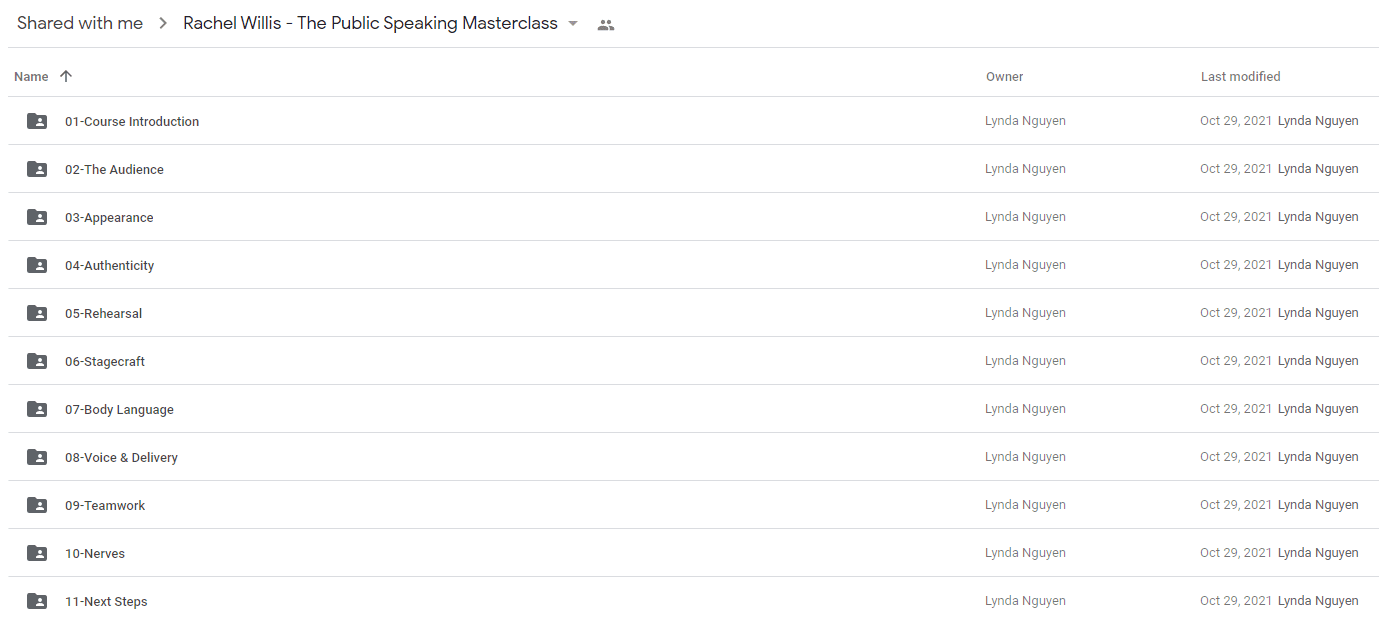Click folder icon of 04-Authenticity
The height and width of the screenshot is (622, 1379).
[x=37, y=265]
